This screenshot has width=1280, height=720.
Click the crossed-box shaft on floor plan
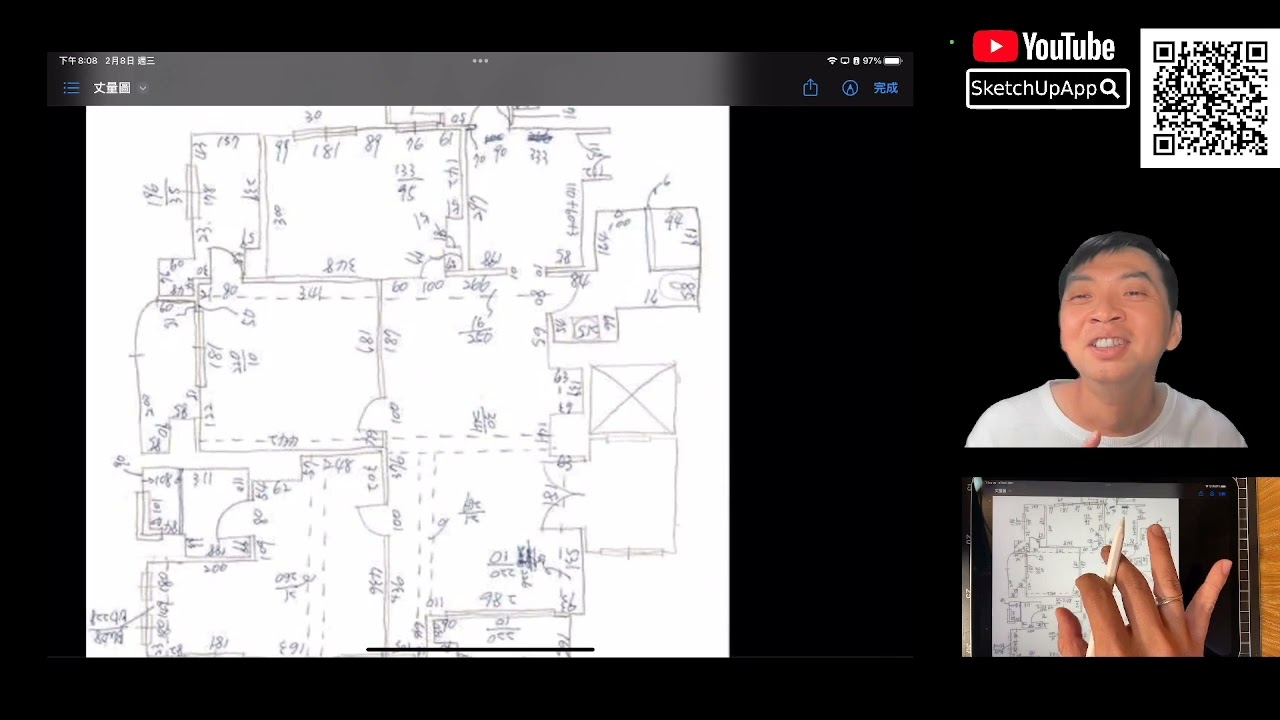click(632, 400)
